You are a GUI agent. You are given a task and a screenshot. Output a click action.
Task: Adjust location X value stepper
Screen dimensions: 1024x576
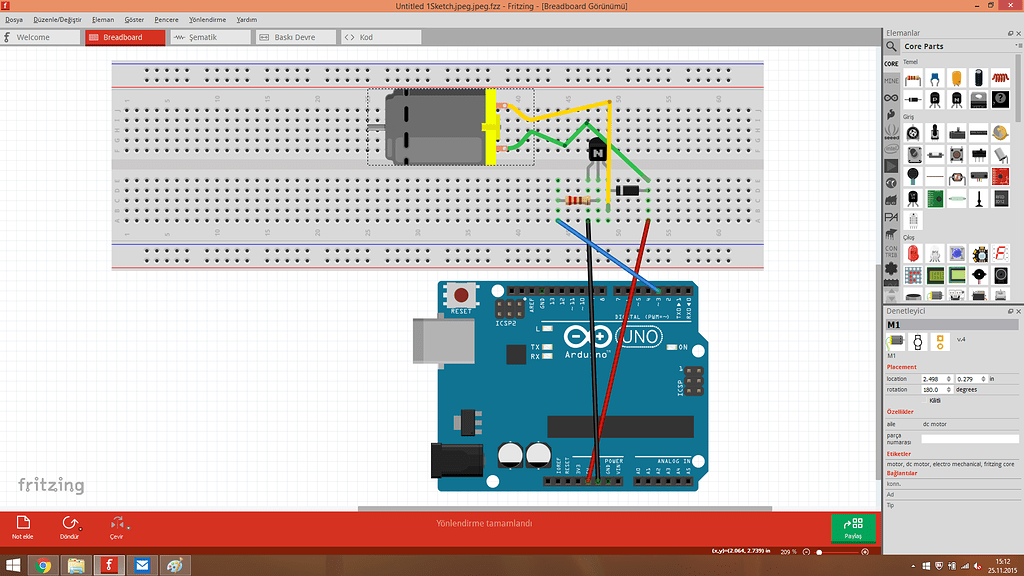coord(949,379)
